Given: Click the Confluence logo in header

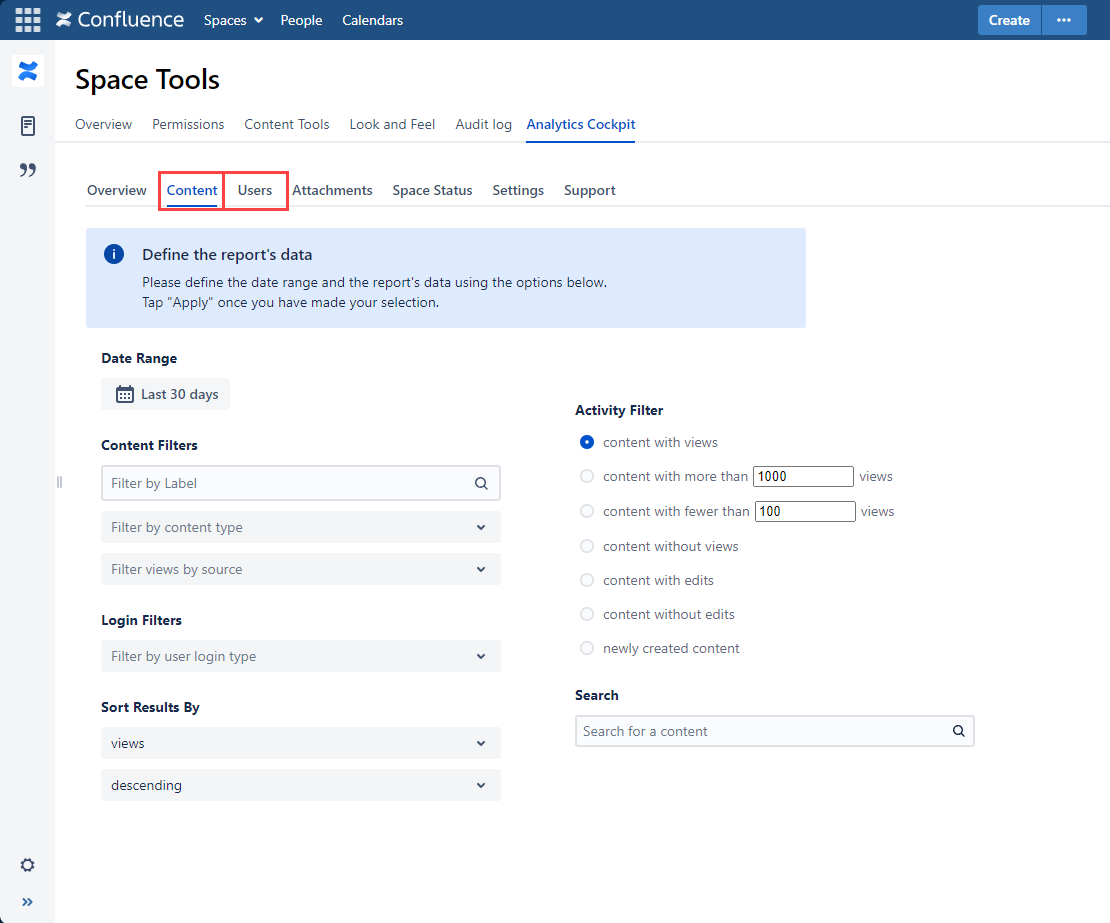Looking at the screenshot, I should point(120,20).
